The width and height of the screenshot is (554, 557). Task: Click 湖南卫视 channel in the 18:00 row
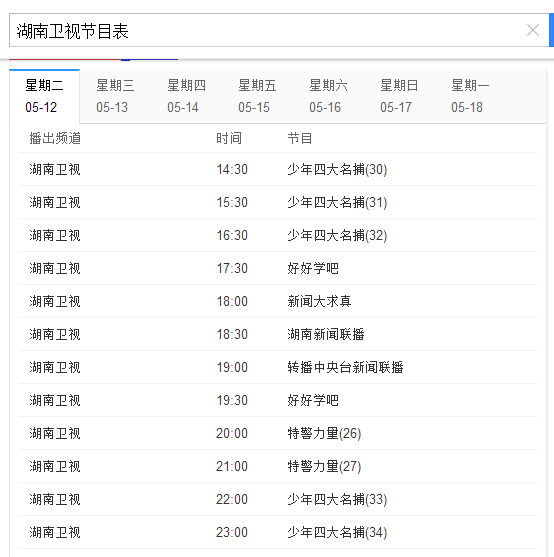(x=55, y=302)
